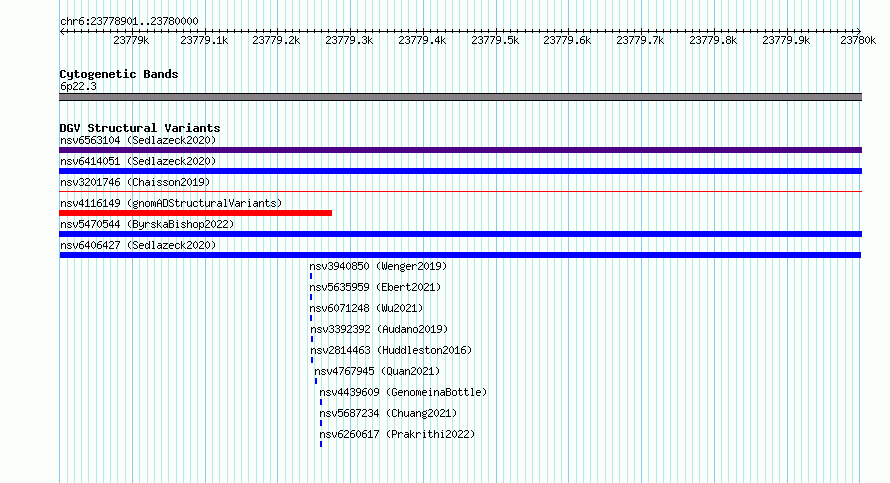890x483 pixels.
Task: Click the nsv4439609 (GenomeinaBottle) label
Action: pyautogui.click(x=403, y=392)
